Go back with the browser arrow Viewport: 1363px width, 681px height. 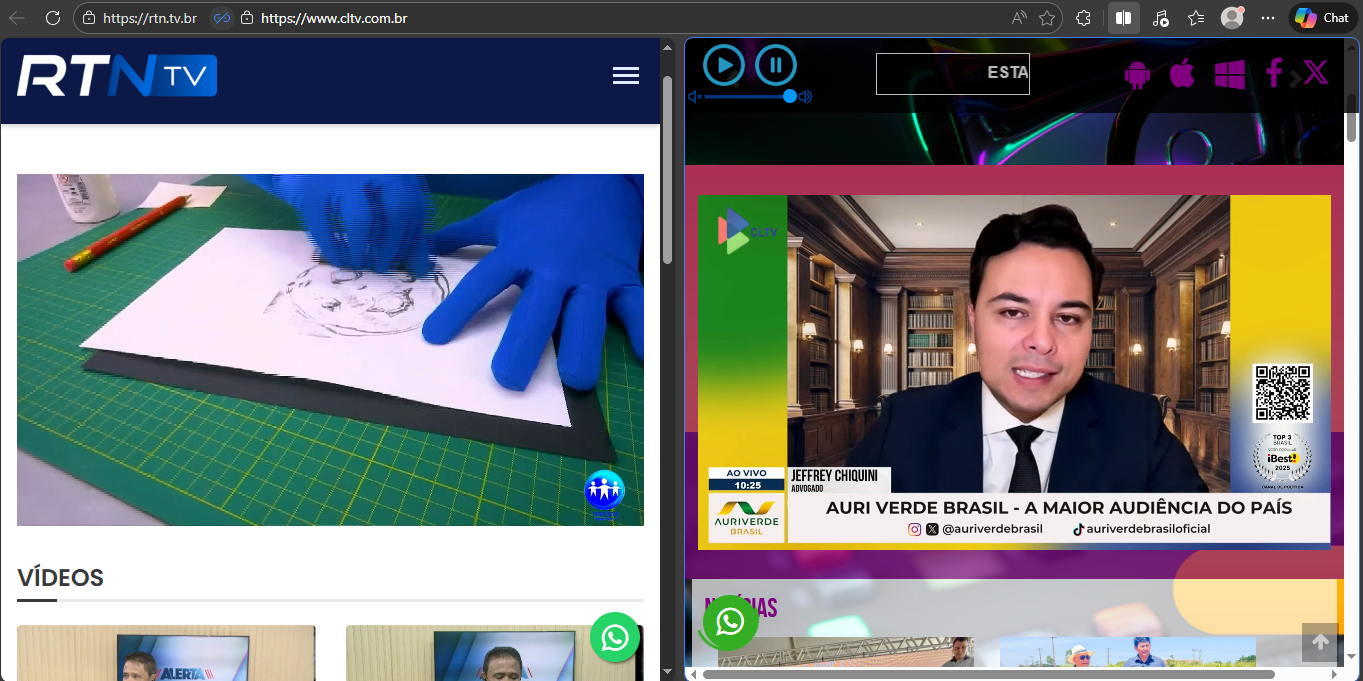pyautogui.click(x=17, y=18)
